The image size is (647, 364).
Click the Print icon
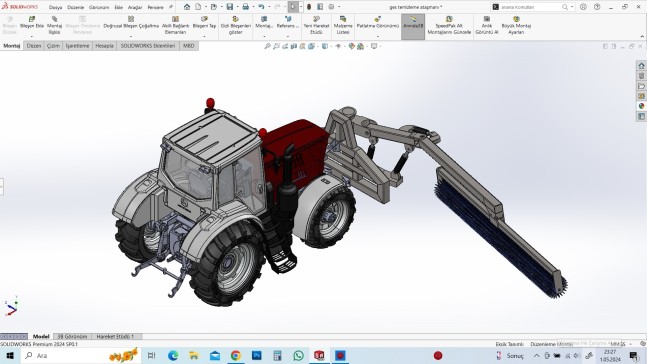pyautogui.click(x=246, y=7)
